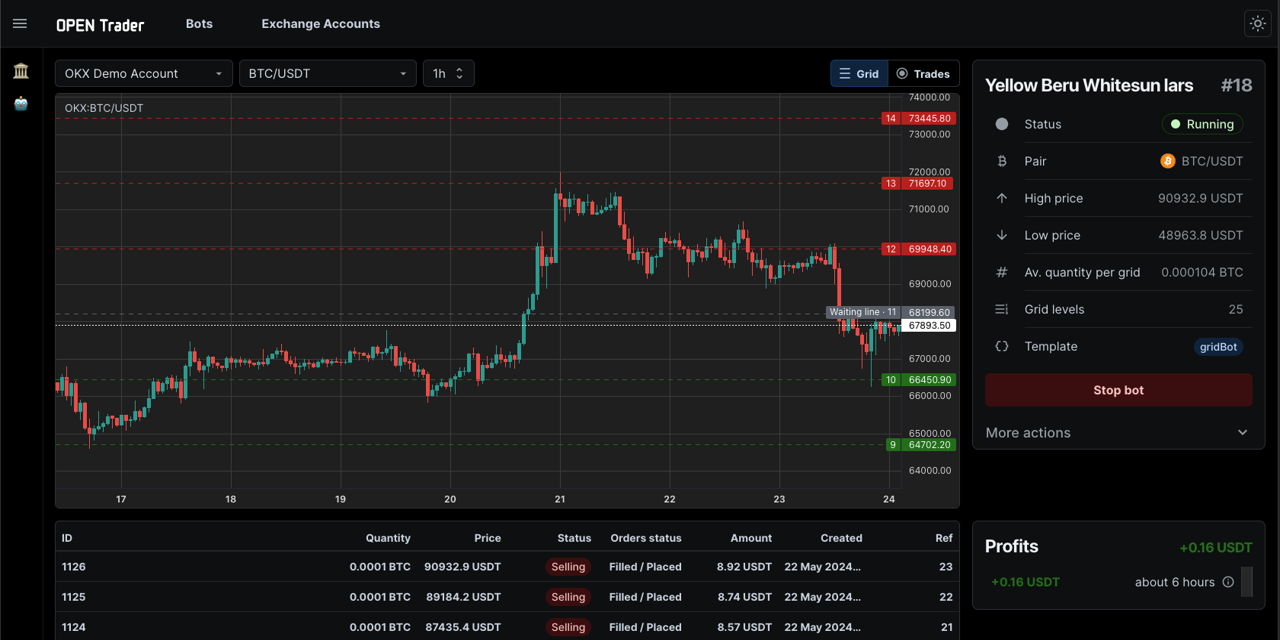This screenshot has width=1280, height=640.
Task: Open the hamburger navigation menu
Action: pyautogui.click(x=20, y=24)
